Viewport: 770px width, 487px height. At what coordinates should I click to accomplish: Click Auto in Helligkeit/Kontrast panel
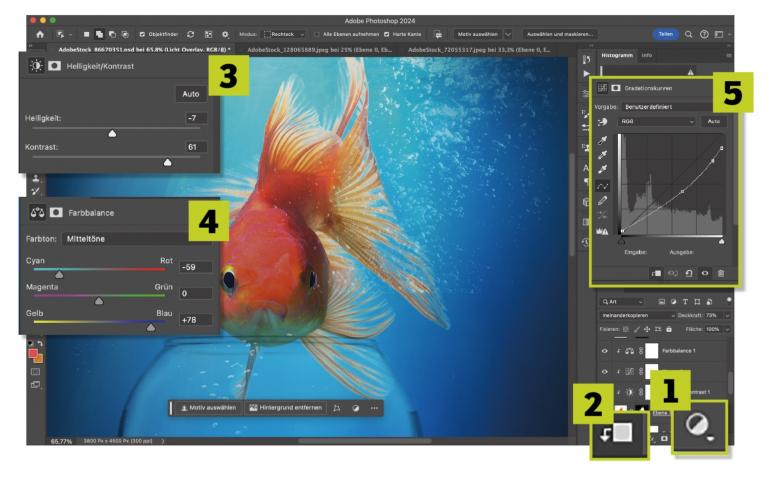pyautogui.click(x=191, y=94)
